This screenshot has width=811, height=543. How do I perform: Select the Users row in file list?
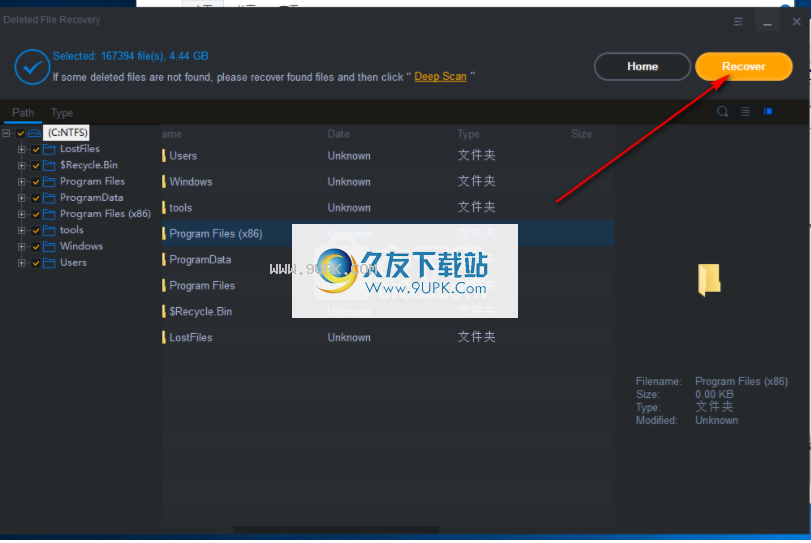(388, 156)
